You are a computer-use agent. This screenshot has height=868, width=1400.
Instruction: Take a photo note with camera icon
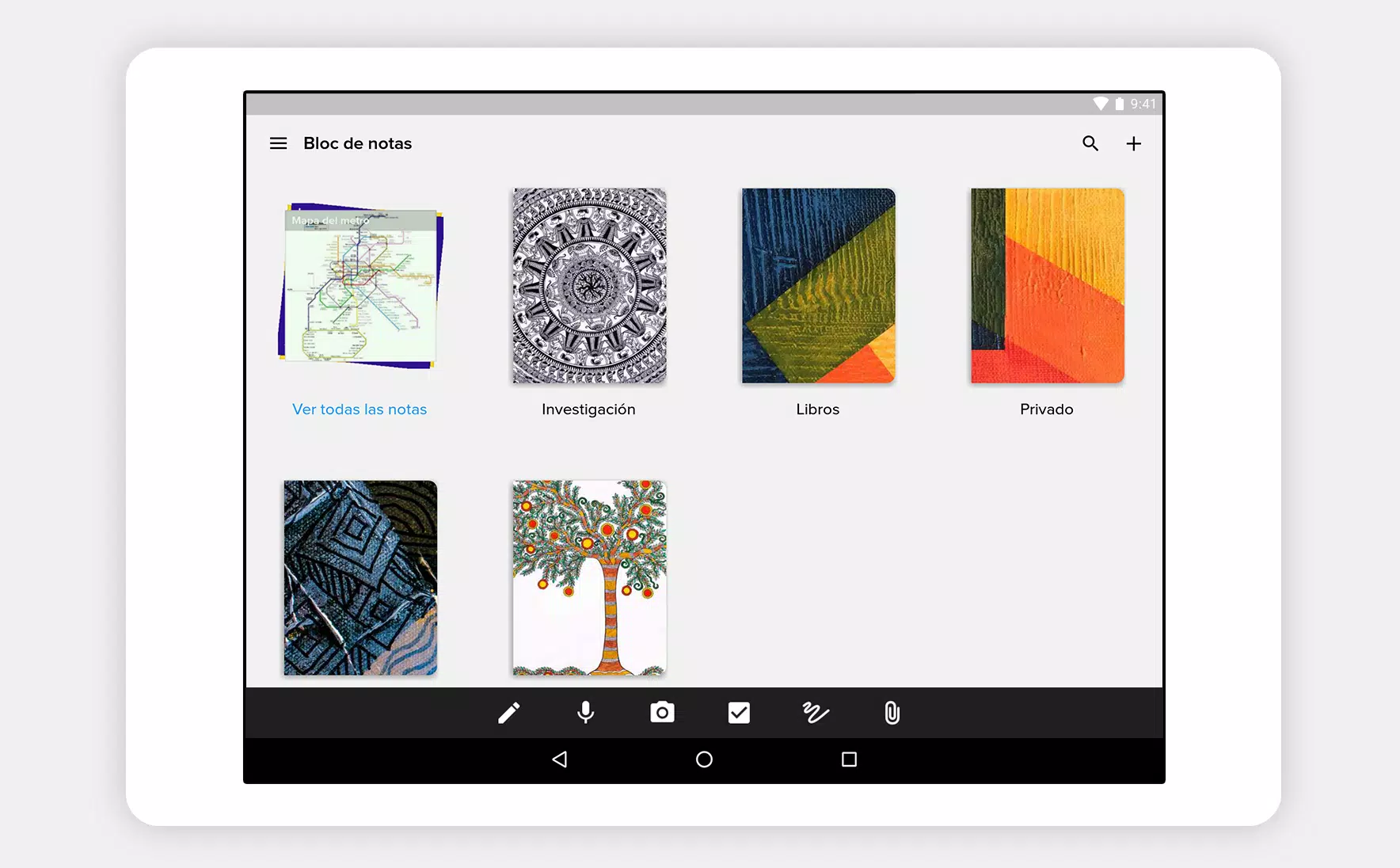pos(662,713)
